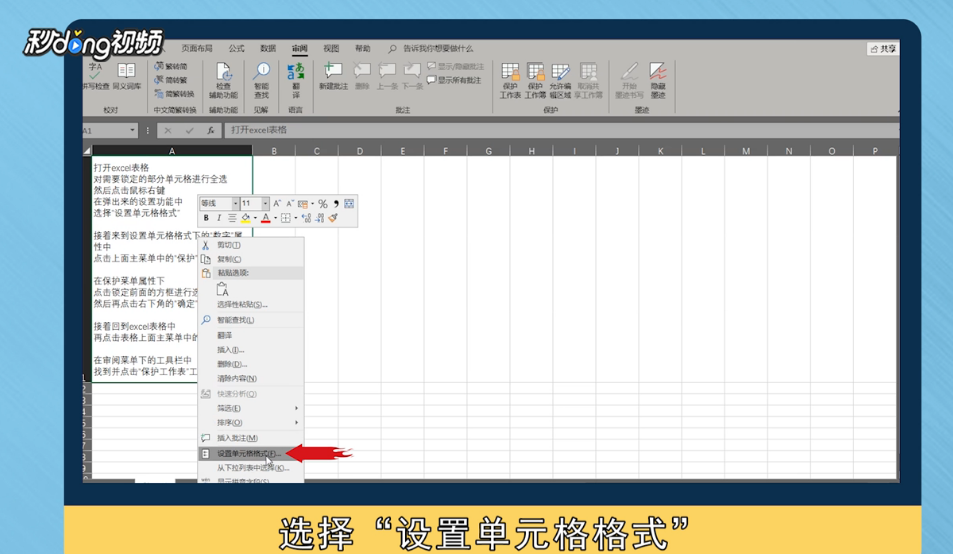Viewport: 953px width, 554px height.
Task: Choose 智能查找(L) from context menu
Action: [x=251, y=320]
